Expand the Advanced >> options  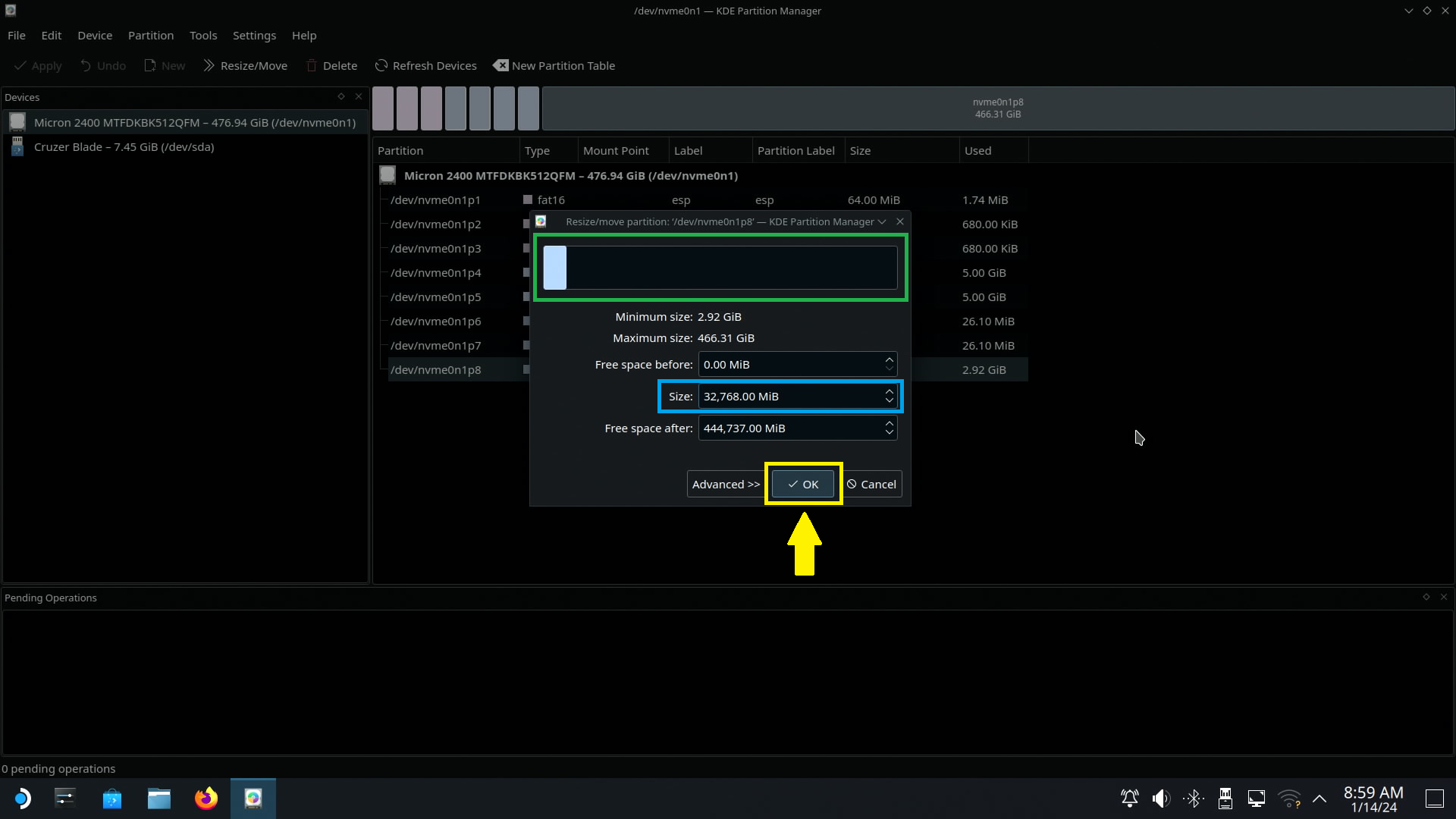(725, 485)
